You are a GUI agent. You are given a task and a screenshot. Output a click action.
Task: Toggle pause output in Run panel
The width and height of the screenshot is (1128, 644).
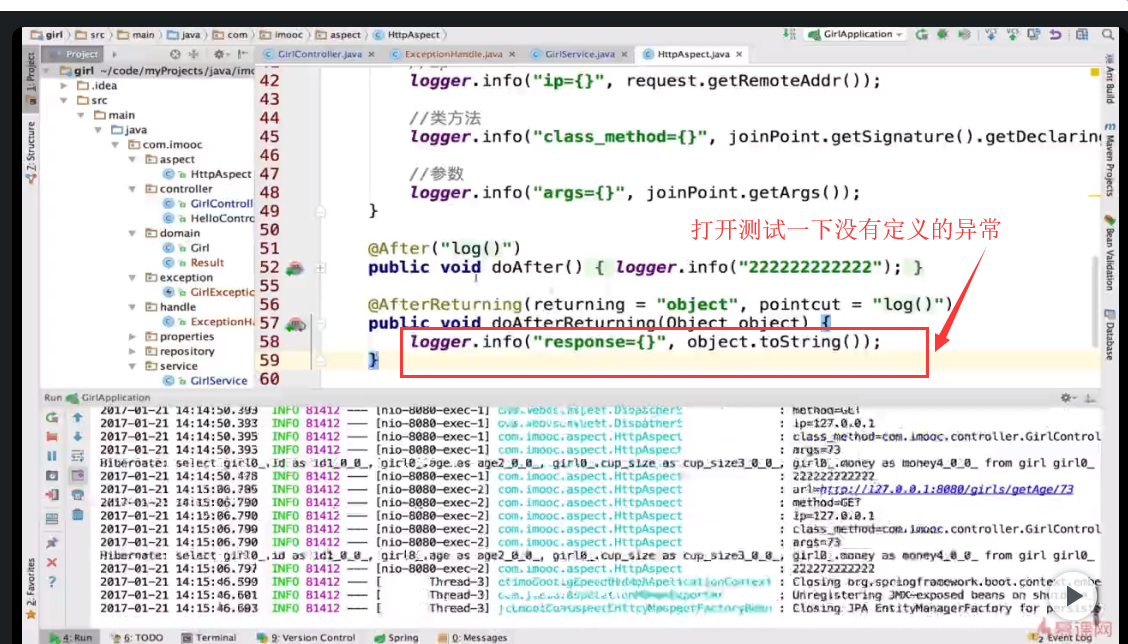(52, 456)
